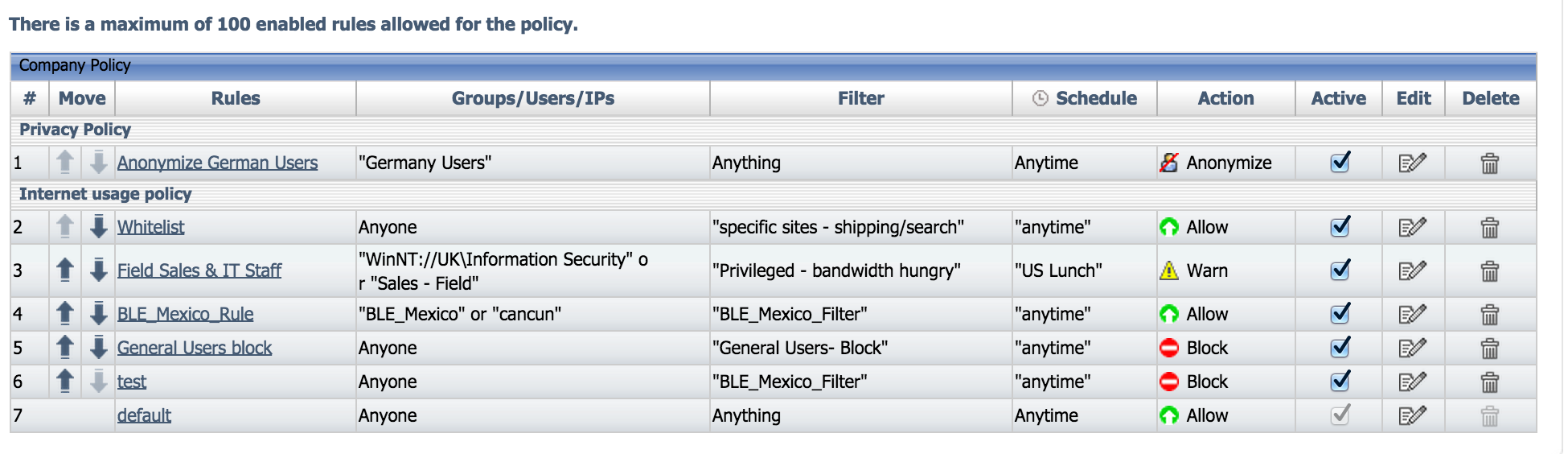Open the Whitelist rule link

click(x=150, y=228)
